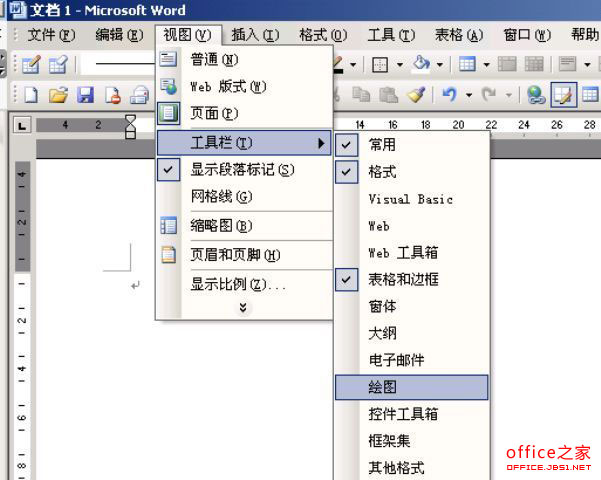Expand the insert table dropdown arrow
This screenshot has width=601, height=480.
point(486,64)
